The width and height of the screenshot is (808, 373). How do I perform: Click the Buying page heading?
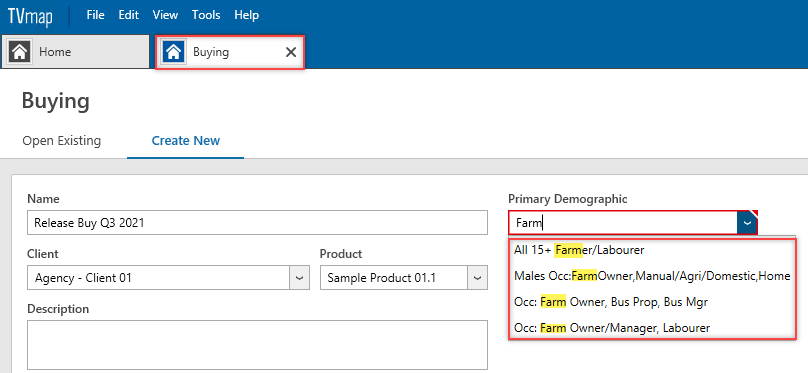tap(56, 101)
